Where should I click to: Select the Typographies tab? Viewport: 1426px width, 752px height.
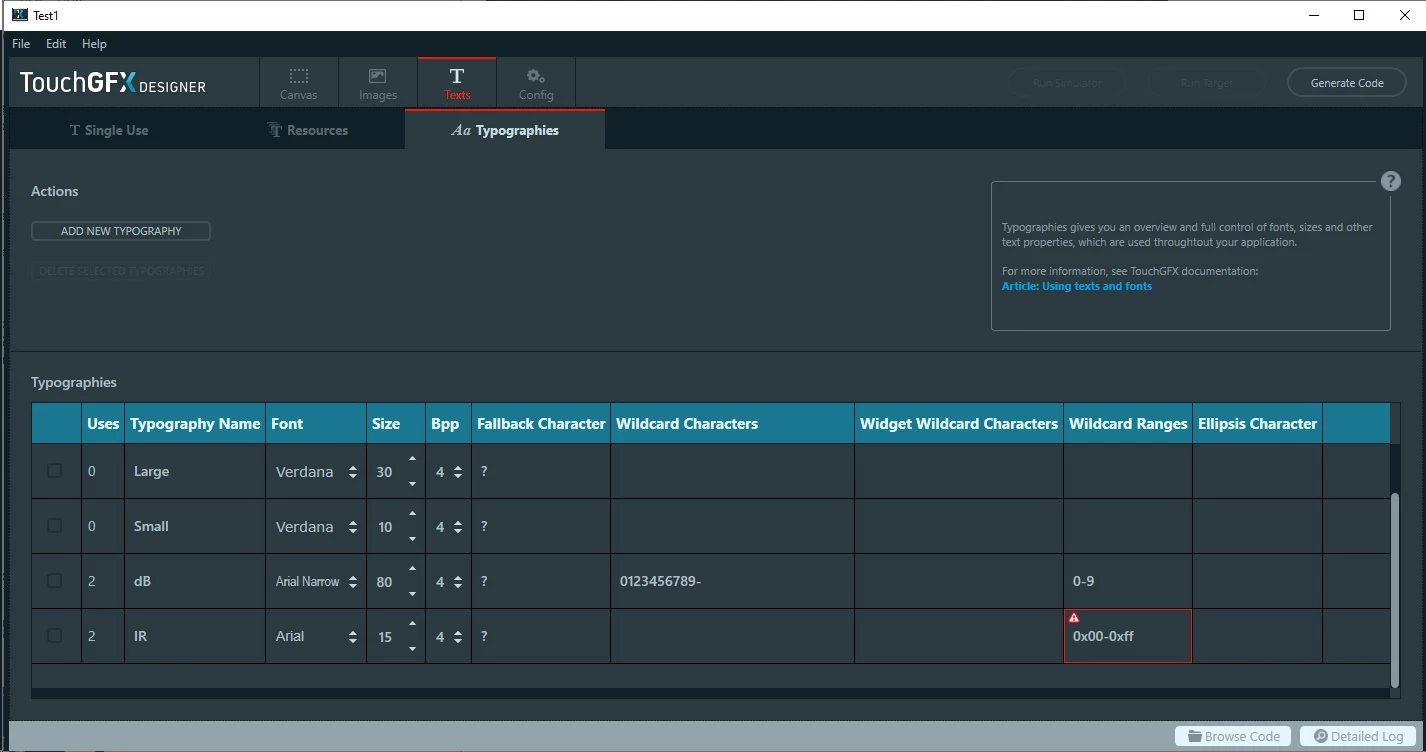tap(505, 130)
